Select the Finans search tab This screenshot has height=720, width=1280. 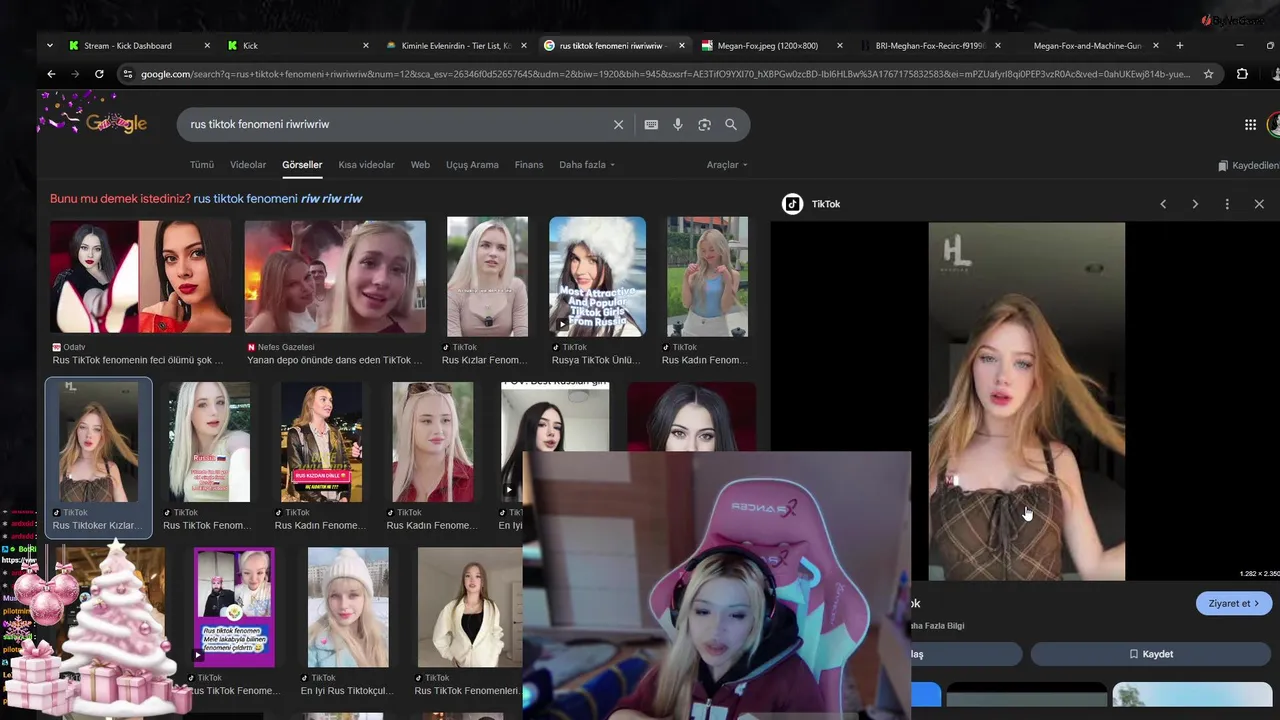tap(529, 165)
